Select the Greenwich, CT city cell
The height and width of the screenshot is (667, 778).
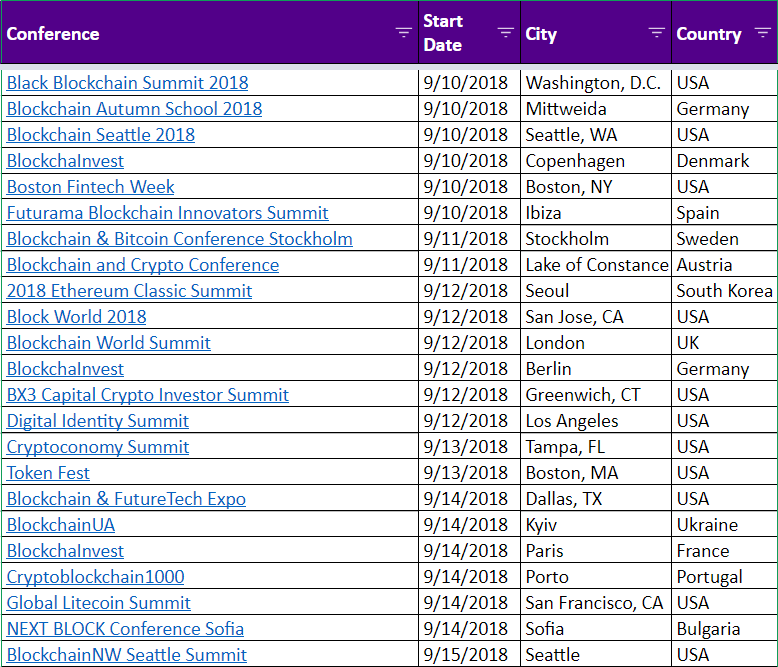pyautogui.click(x=596, y=395)
